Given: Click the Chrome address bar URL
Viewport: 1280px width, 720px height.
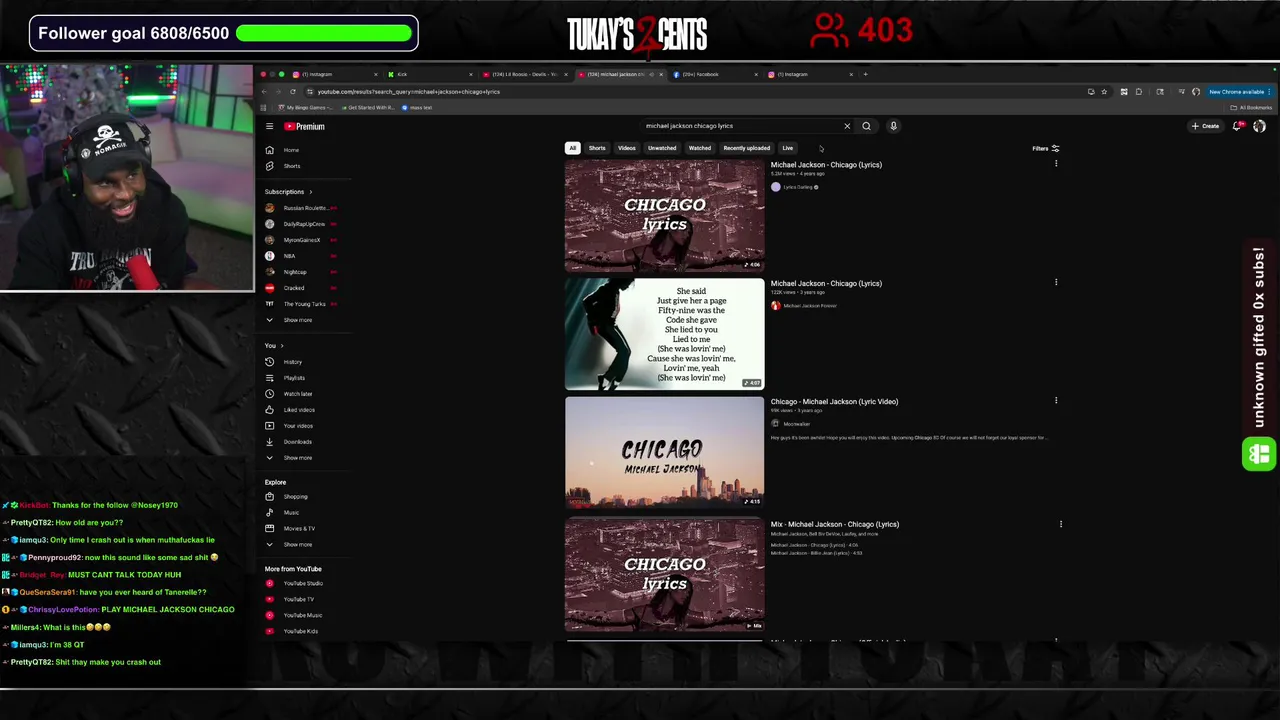Looking at the screenshot, I should click(x=408, y=92).
